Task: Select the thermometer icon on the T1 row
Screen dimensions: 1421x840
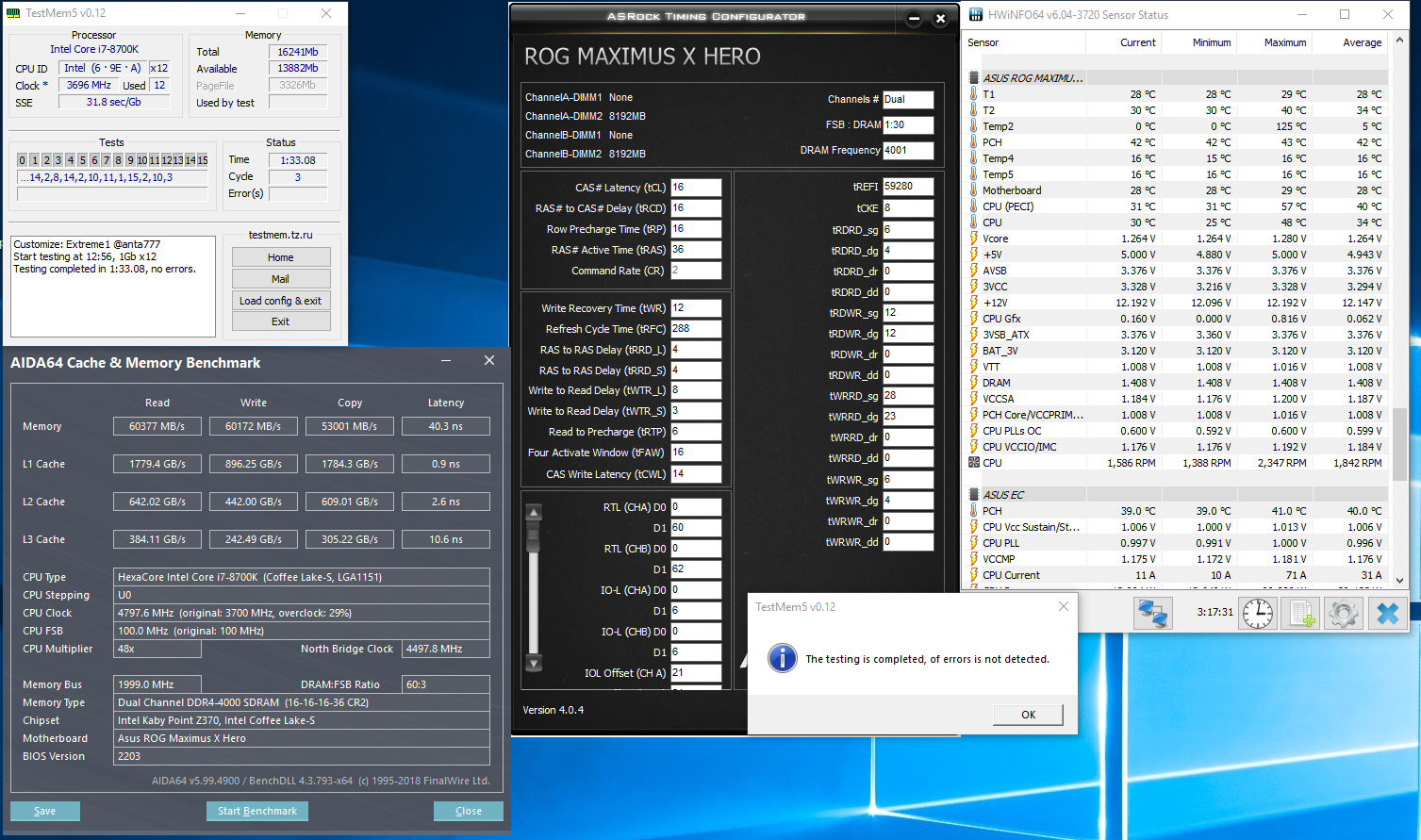Action: pyautogui.click(x=974, y=94)
